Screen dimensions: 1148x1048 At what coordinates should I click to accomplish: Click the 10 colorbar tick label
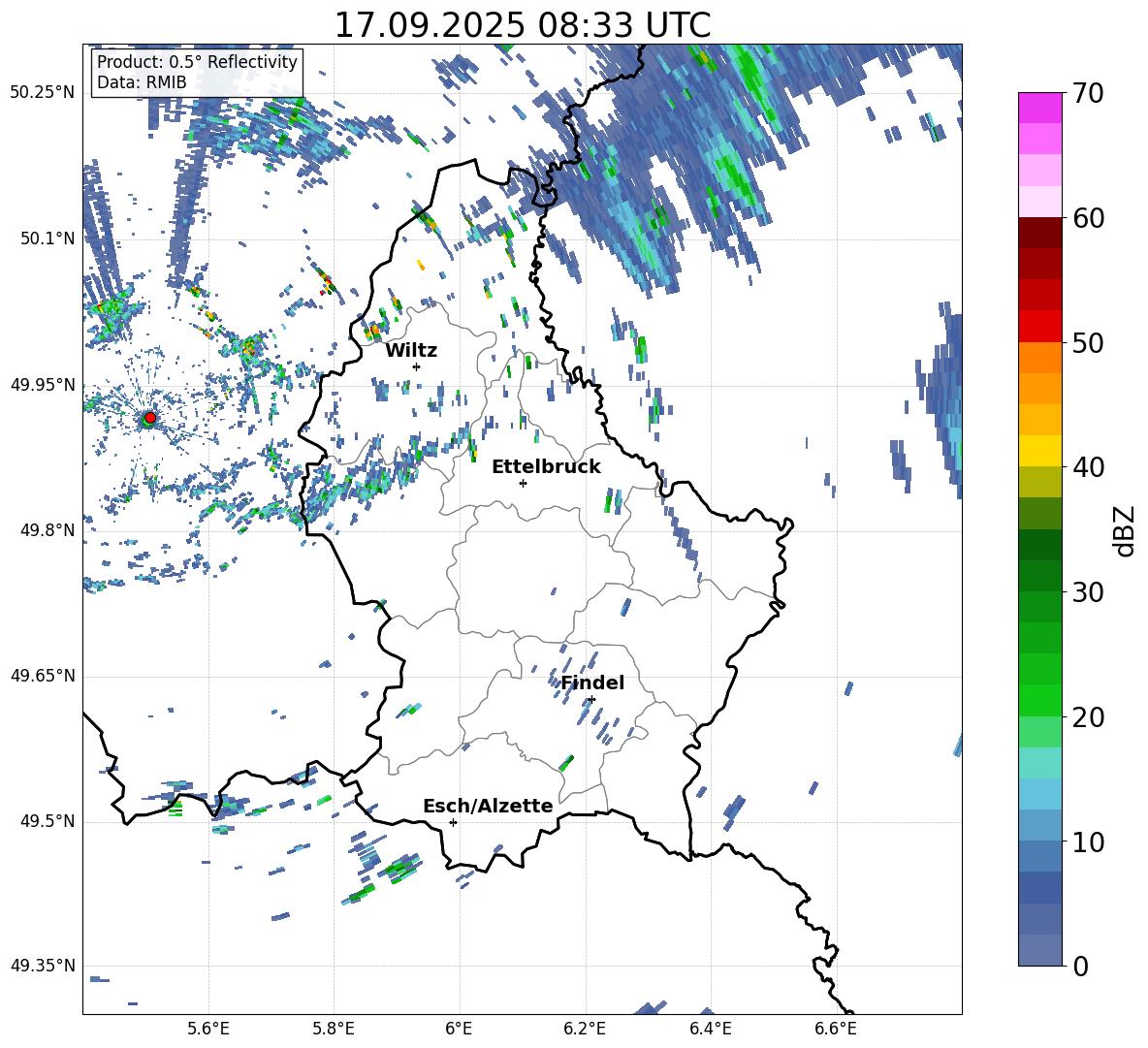[x=1087, y=842]
